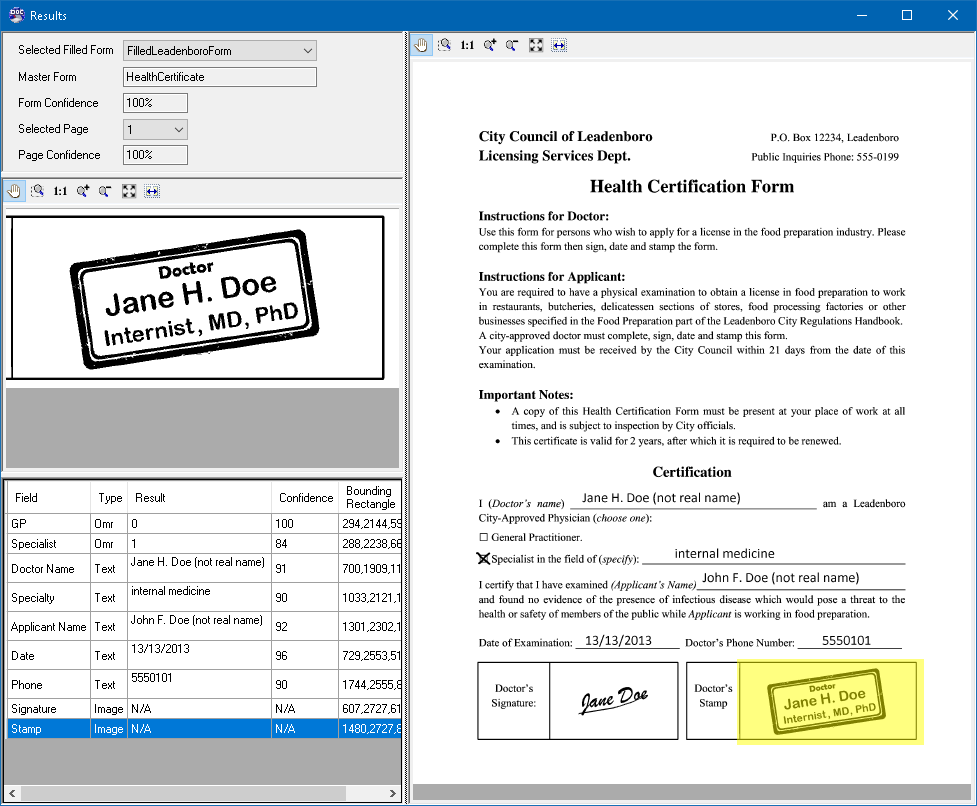This screenshot has height=806, width=977.
Task: Set document viewer to 1:1 actual size
Action: click(x=467, y=45)
